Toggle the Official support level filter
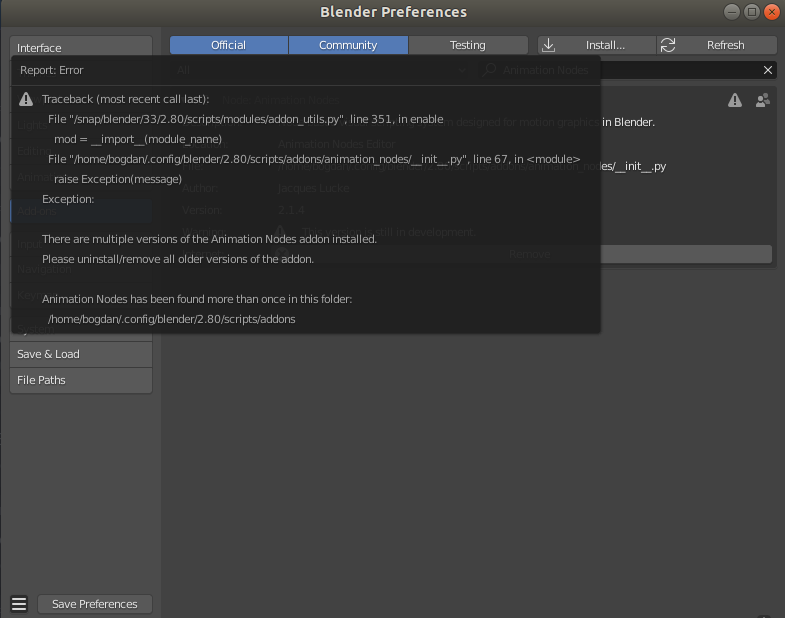 (228, 45)
